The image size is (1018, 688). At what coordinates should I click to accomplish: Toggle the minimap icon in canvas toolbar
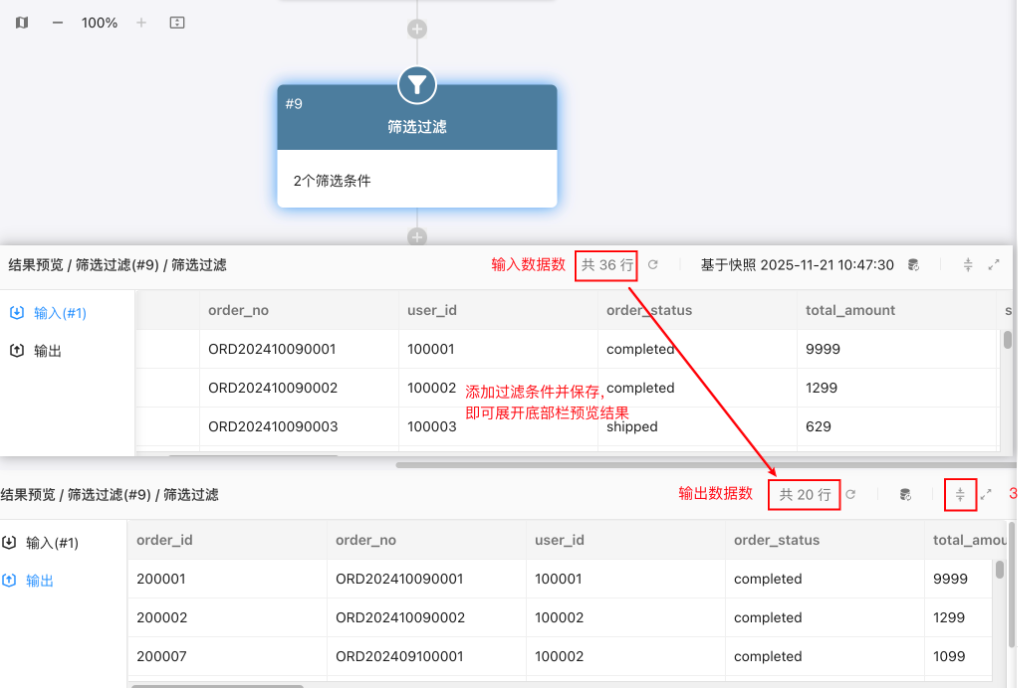point(22,22)
